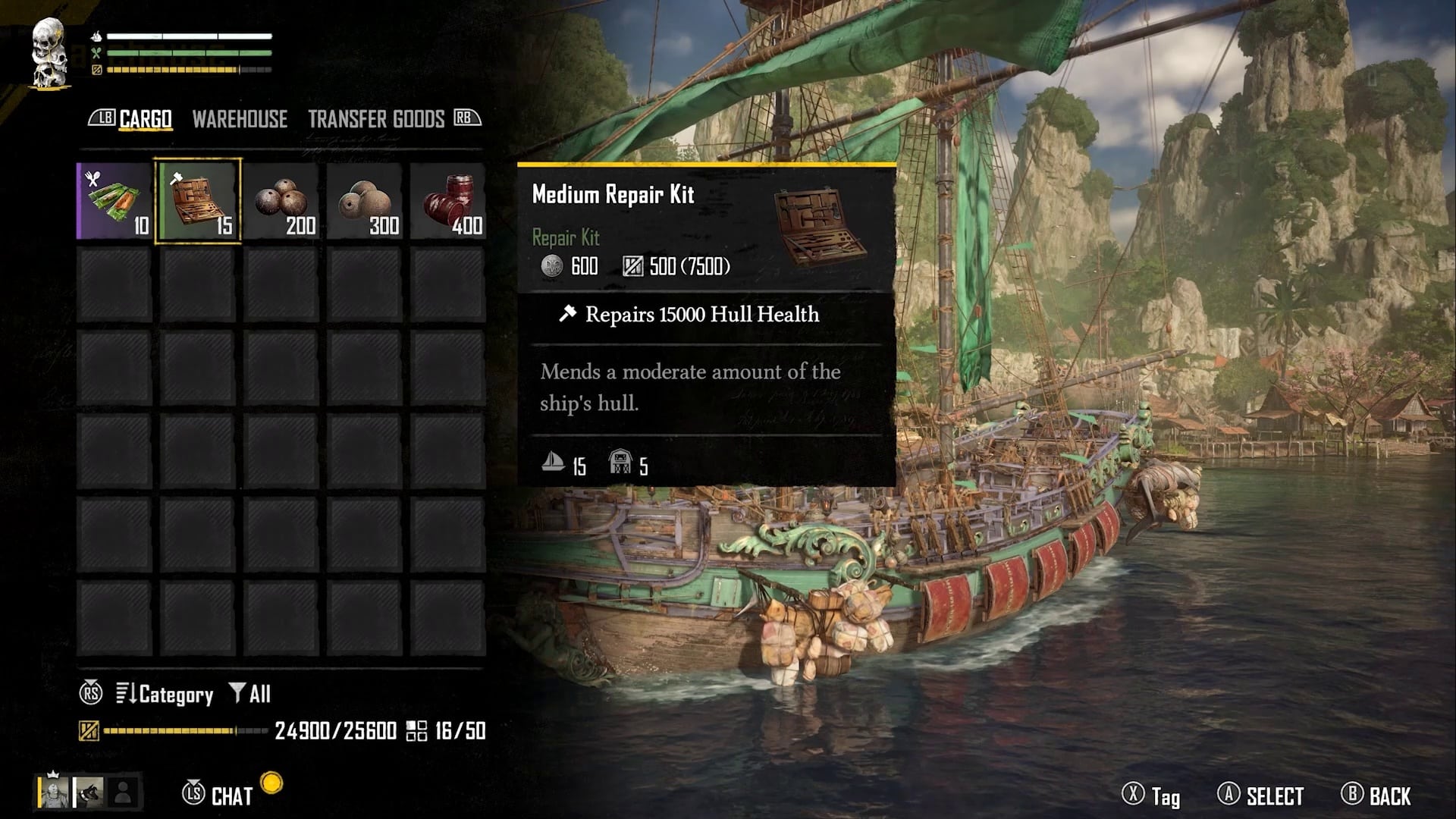Click the SELECT button prompt
The width and height of the screenshot is (1456, 819).
point(1260,795)
